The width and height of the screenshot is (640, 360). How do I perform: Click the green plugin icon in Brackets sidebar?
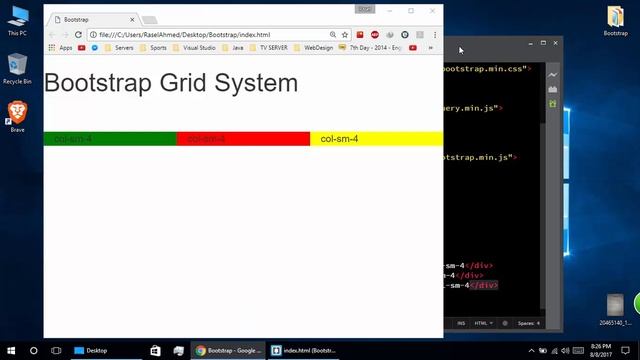coord(553,104)
